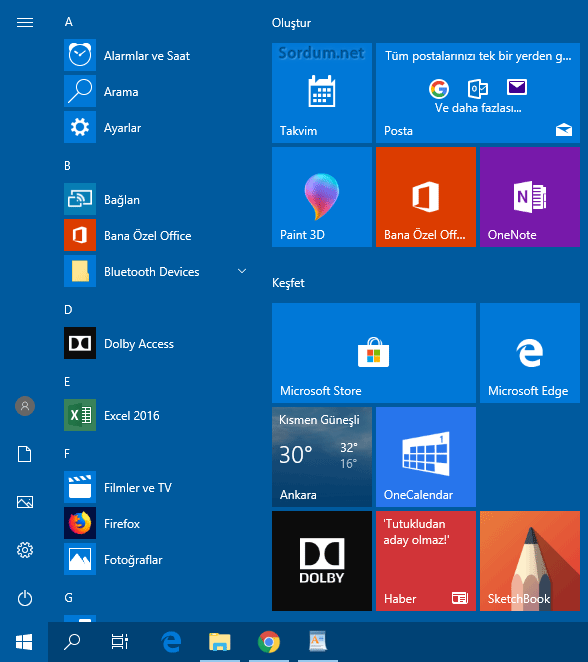The width and height of the screenshot is (588, 662).
Task: Expand the Bluetooth Devices folder chevron
Action: coord(242,271)
